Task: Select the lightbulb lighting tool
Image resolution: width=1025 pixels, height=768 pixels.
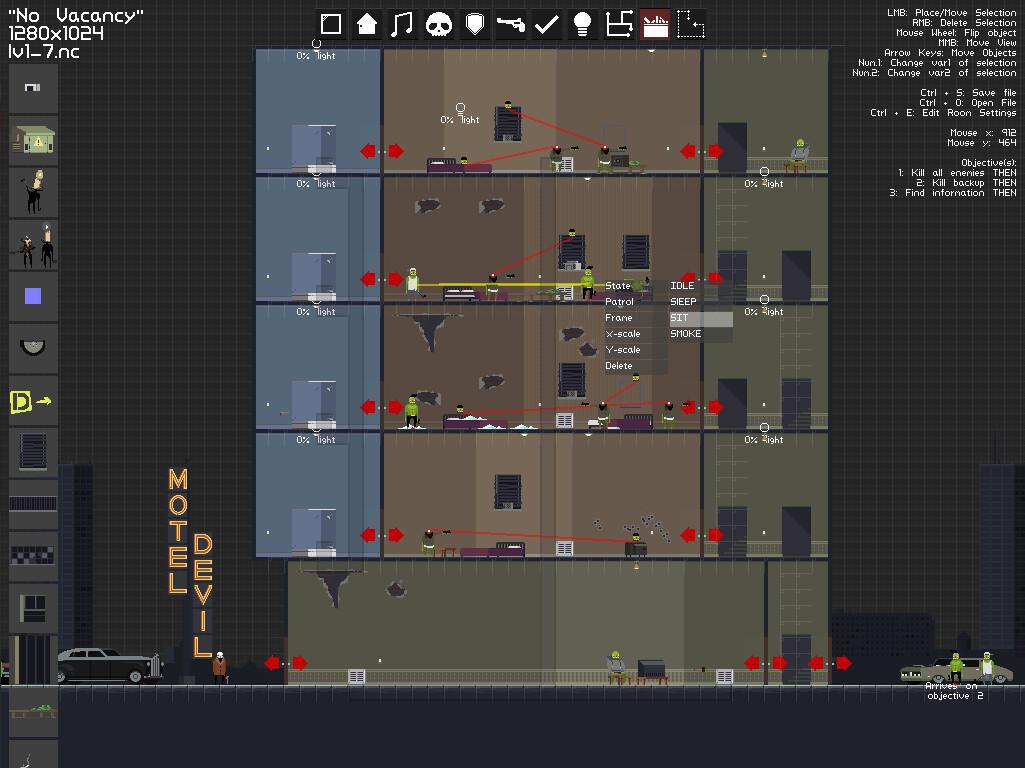Action: tap(583, 22)
